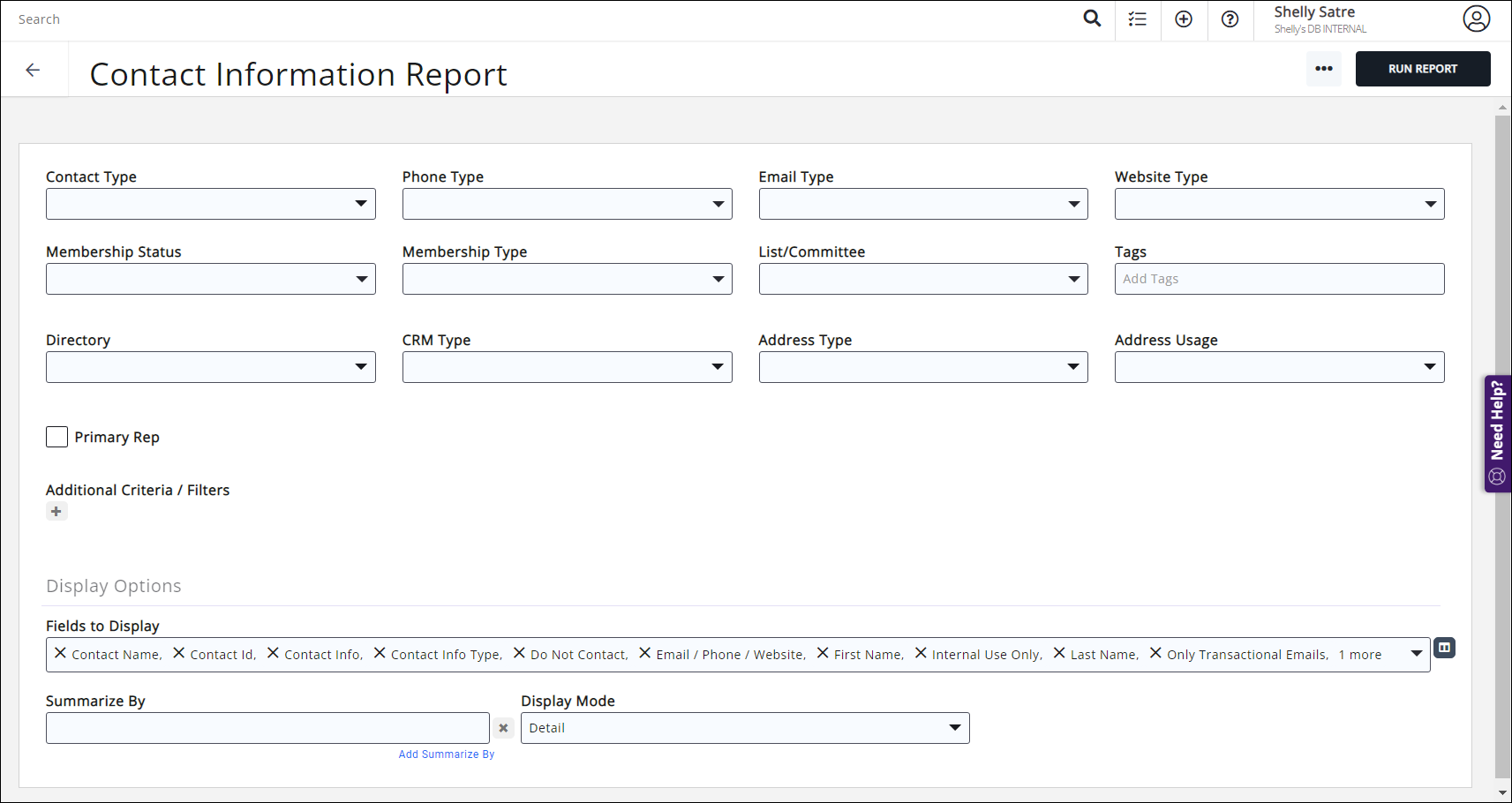Image resolution: width=1512 pixels, height=803 pixels.
Task: Click the quick add plus icon
Action: pos(1184,19)
